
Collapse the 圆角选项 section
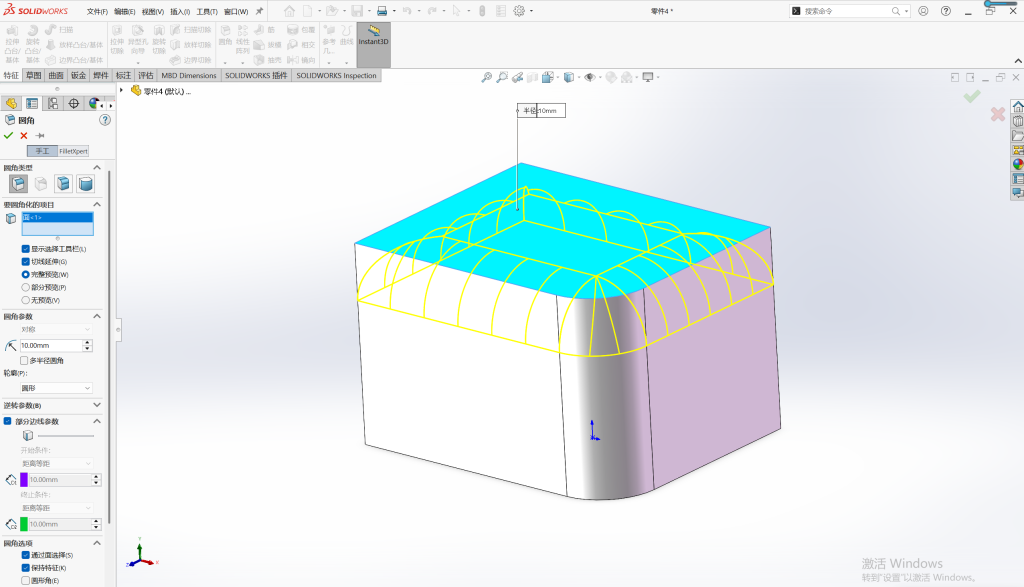pos(97,543)
